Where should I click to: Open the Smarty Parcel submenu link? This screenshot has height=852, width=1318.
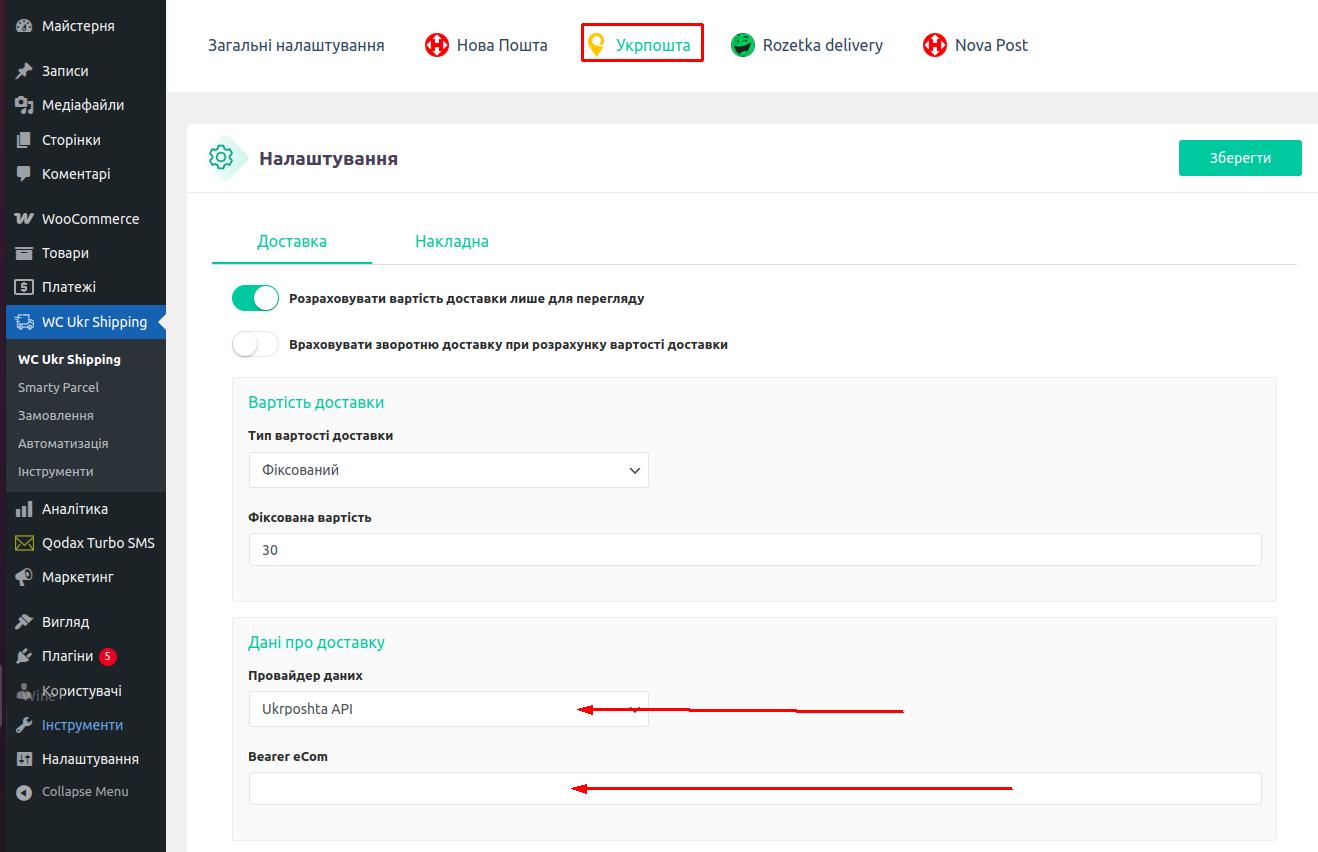coord(58,387)
